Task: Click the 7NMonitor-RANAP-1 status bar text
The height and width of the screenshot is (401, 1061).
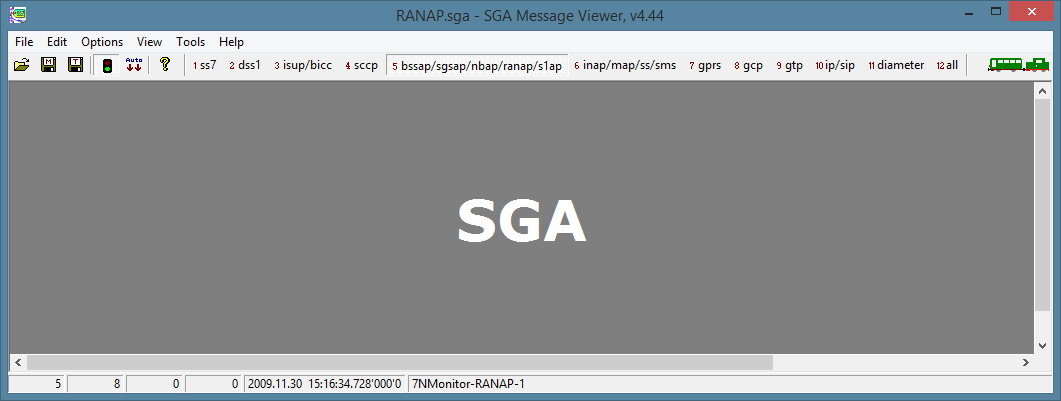Action: [468, 384]
